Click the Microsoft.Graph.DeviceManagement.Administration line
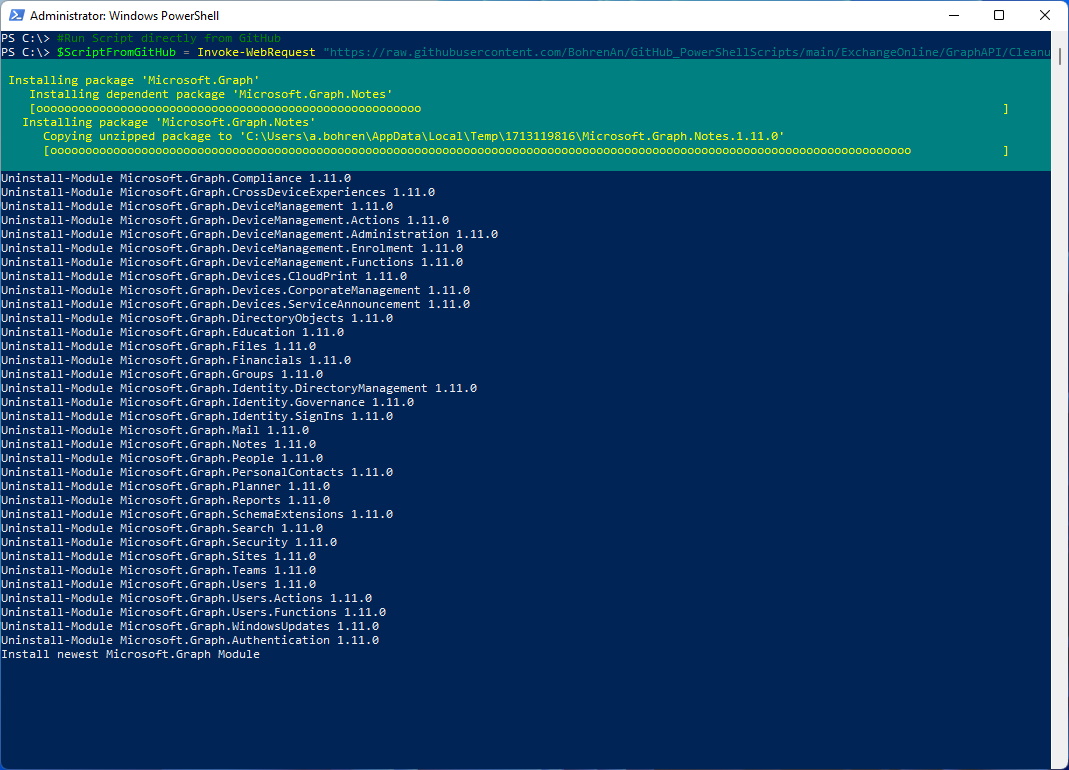This screenshot has width=1069, height=770. 250,235
